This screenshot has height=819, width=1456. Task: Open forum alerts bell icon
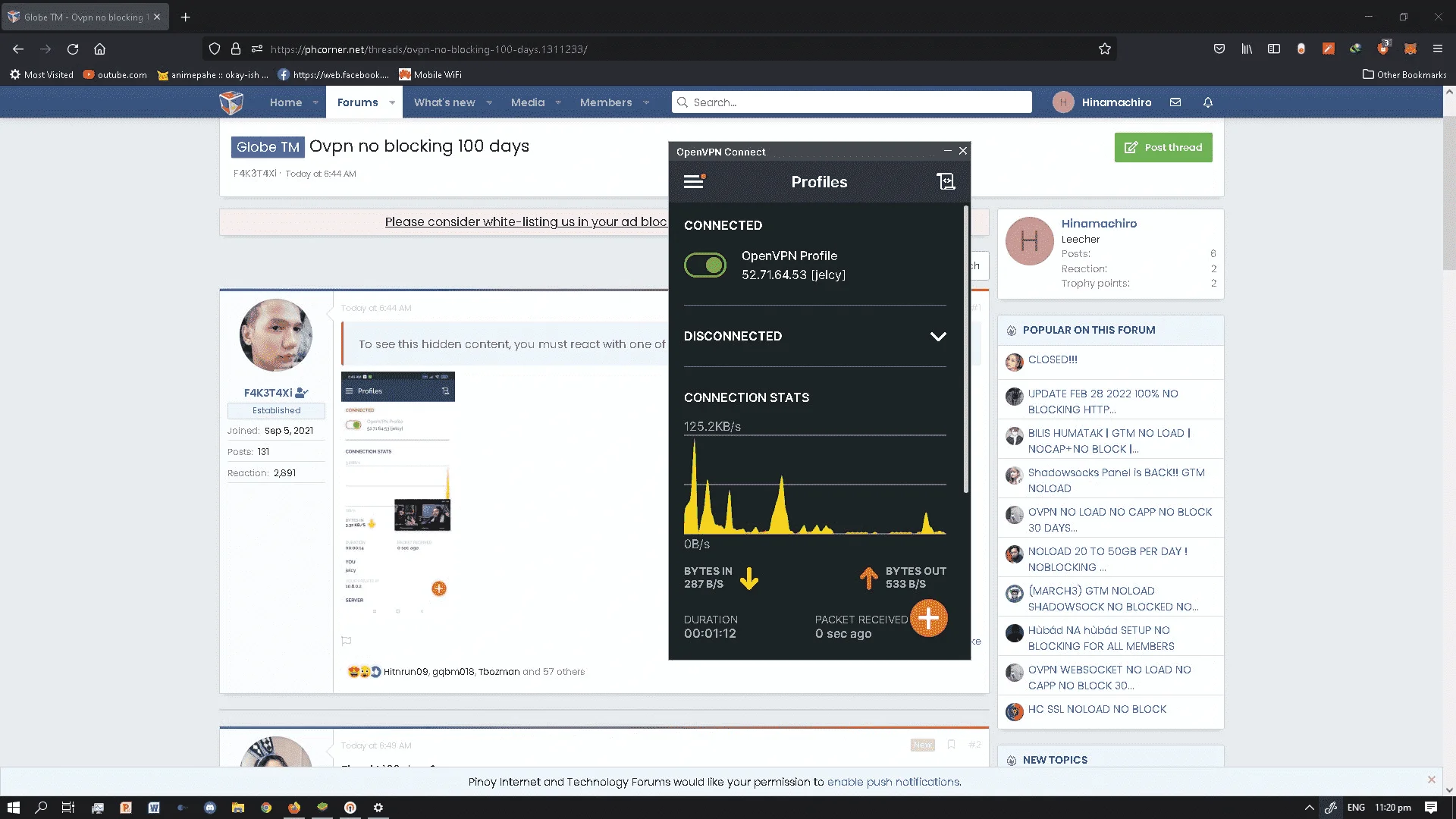click(1208, 102)
